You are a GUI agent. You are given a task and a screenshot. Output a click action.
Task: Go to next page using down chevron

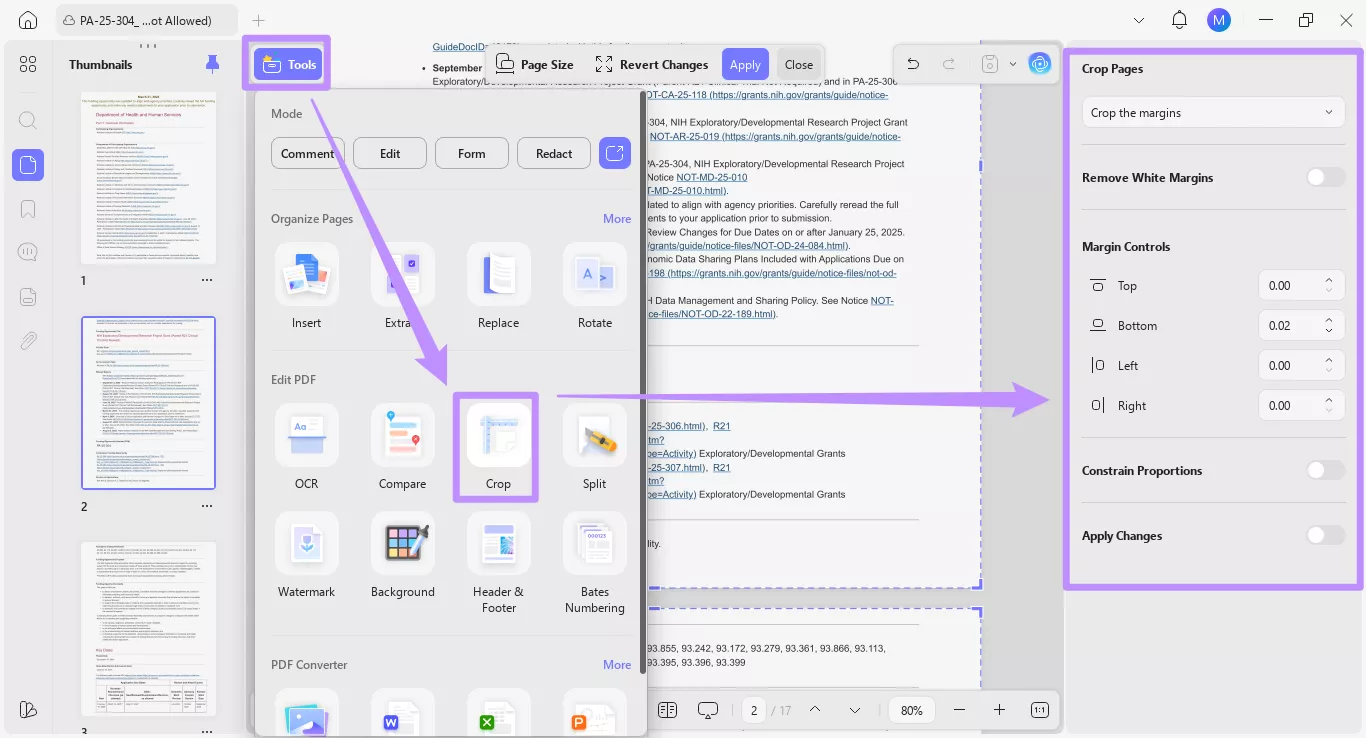click(x=855, y=710)
